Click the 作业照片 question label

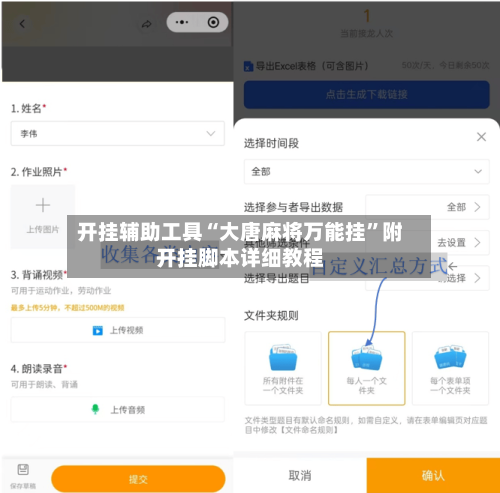click(x=39, y=172)
